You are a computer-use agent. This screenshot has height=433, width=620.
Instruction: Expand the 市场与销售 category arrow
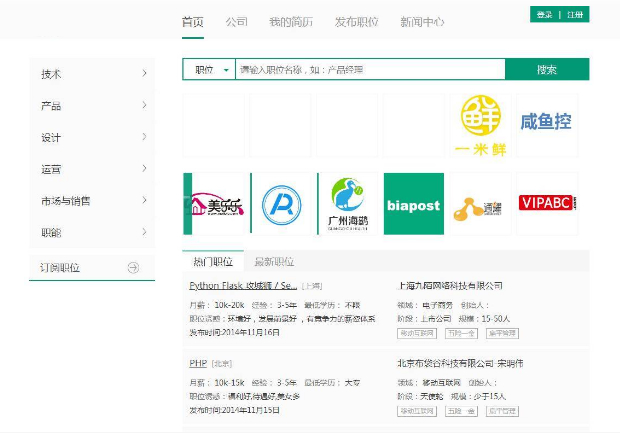tap(144, 200)
